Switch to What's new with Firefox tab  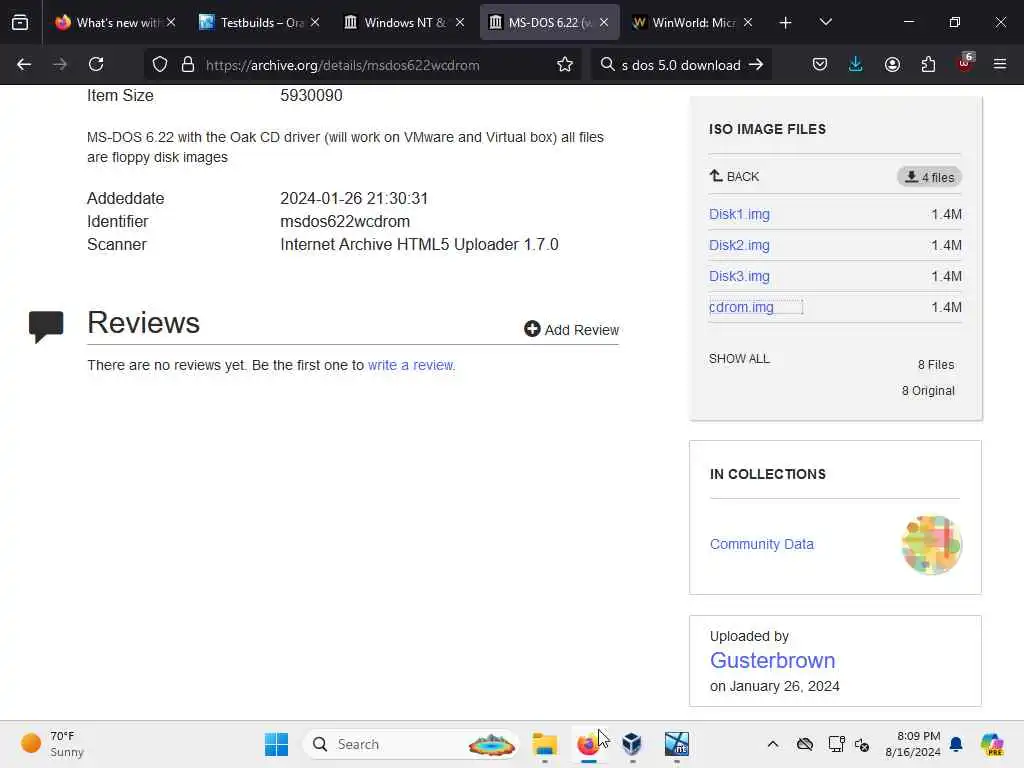pyautogui.click(x=116, y=23)
